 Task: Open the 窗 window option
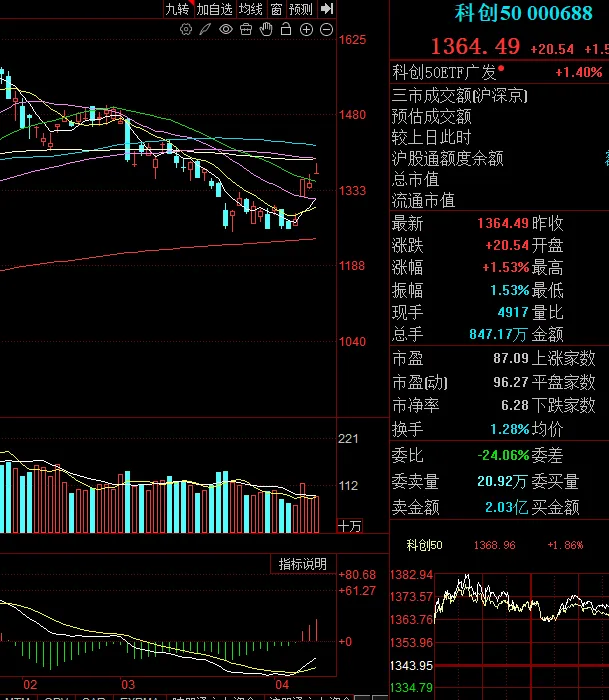point(276,9)
